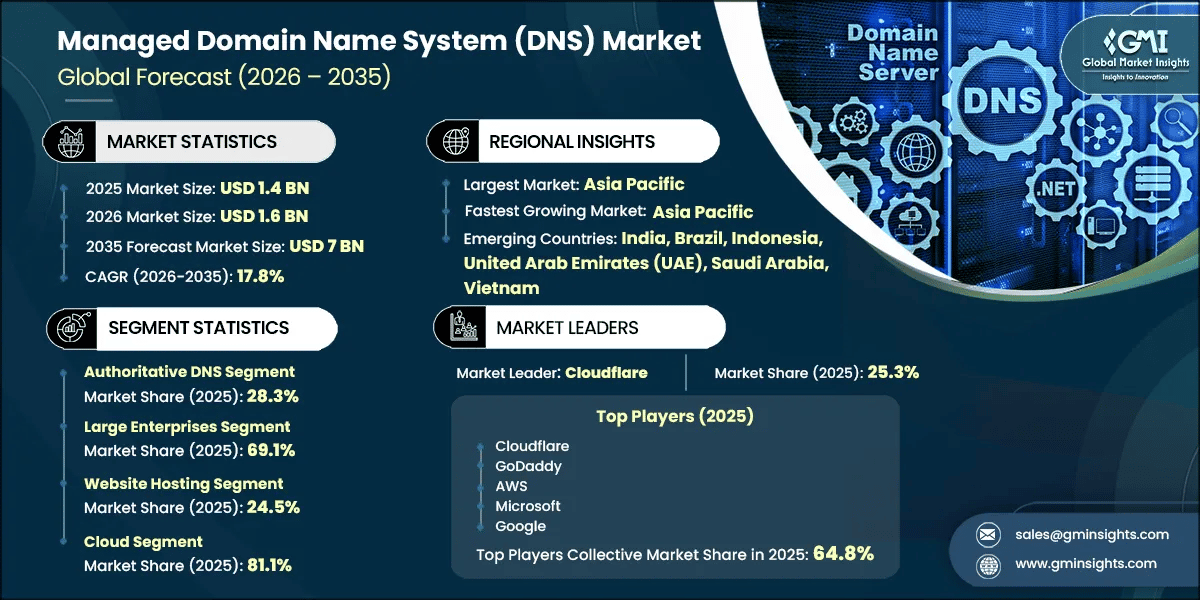
Task: Click Large Enterprises Segment label
Action: (x=189, y=426)
